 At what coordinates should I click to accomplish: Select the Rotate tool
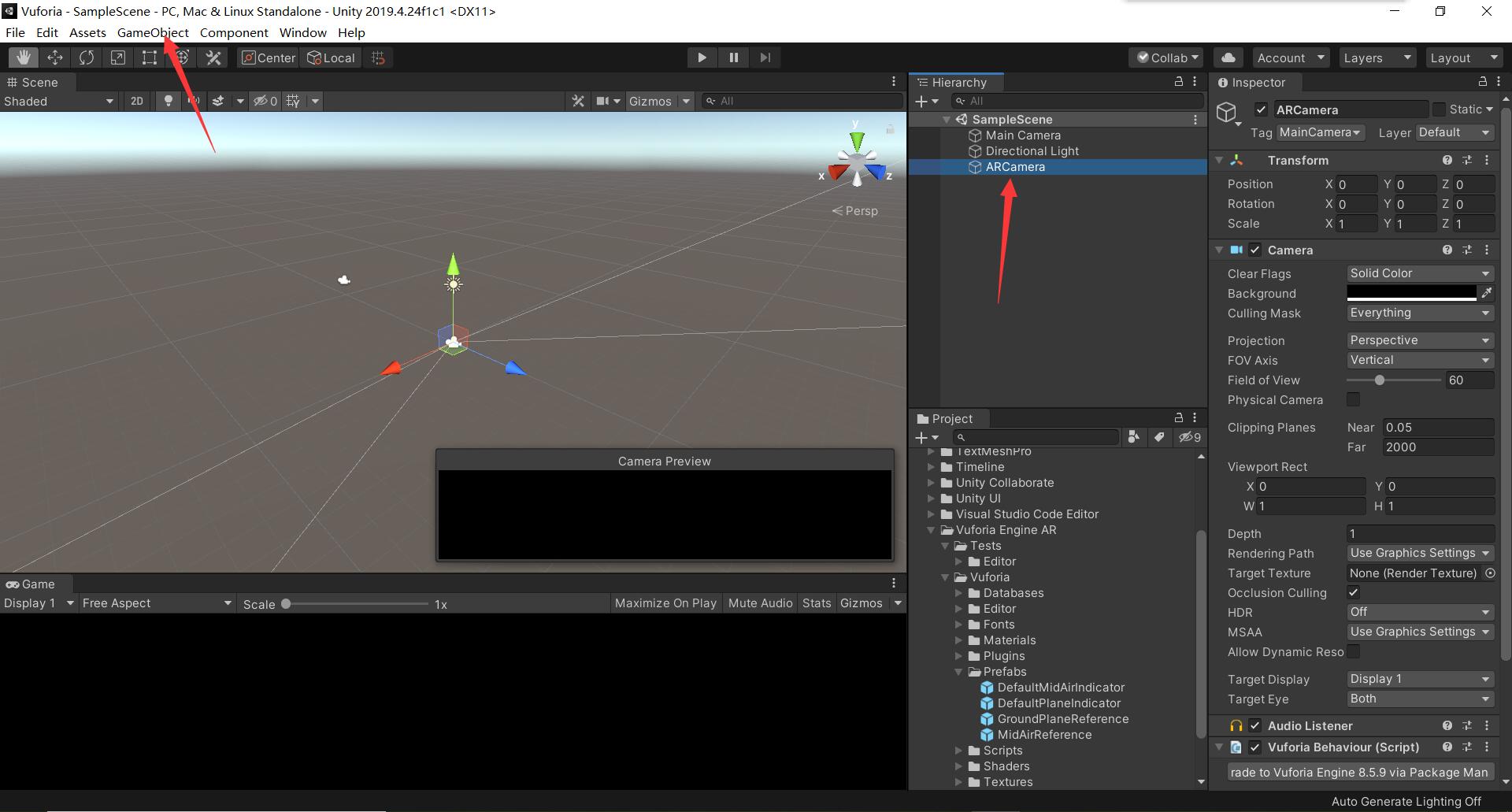[x=87, y=57]
